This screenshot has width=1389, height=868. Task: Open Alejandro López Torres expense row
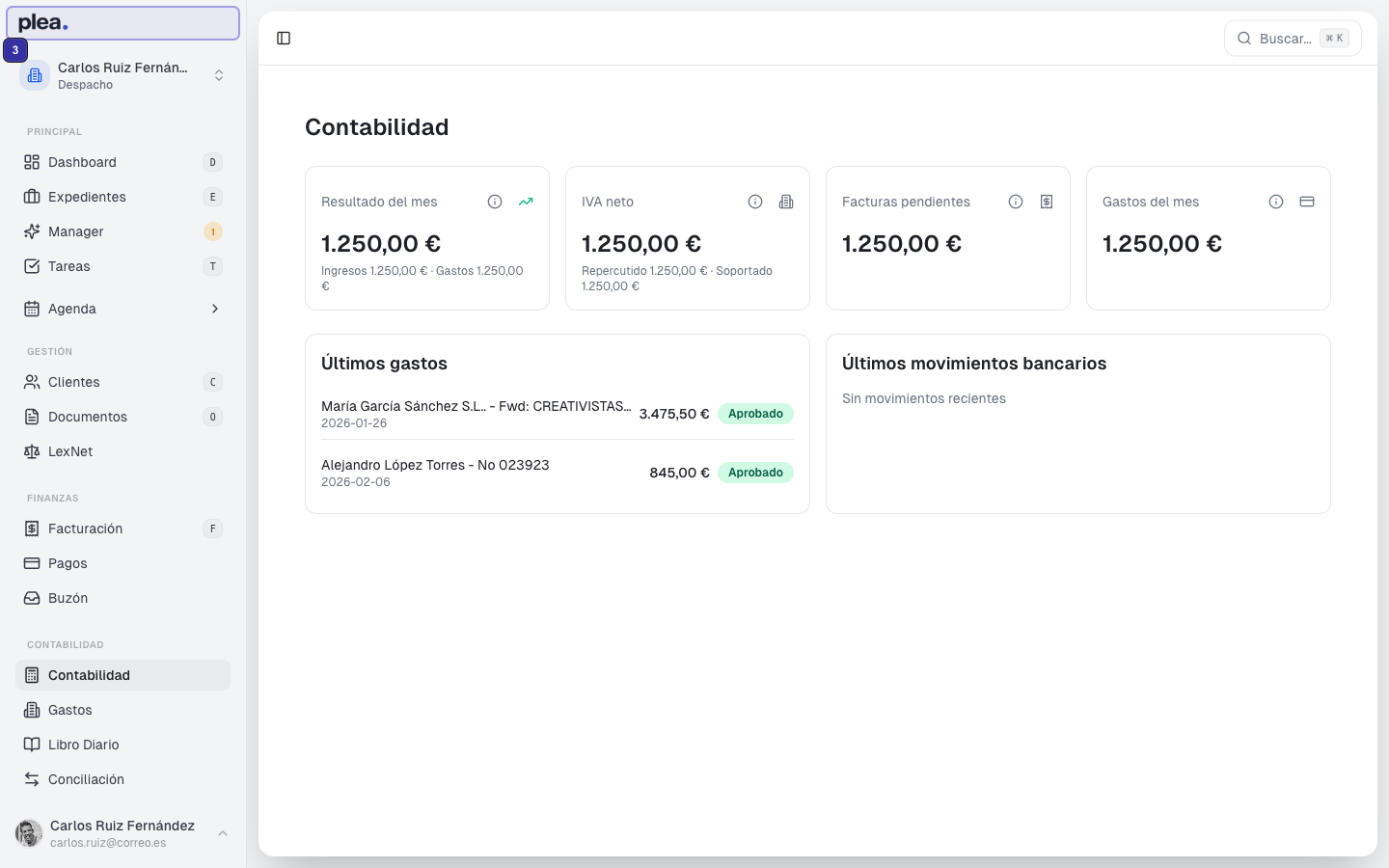point(558,473)
